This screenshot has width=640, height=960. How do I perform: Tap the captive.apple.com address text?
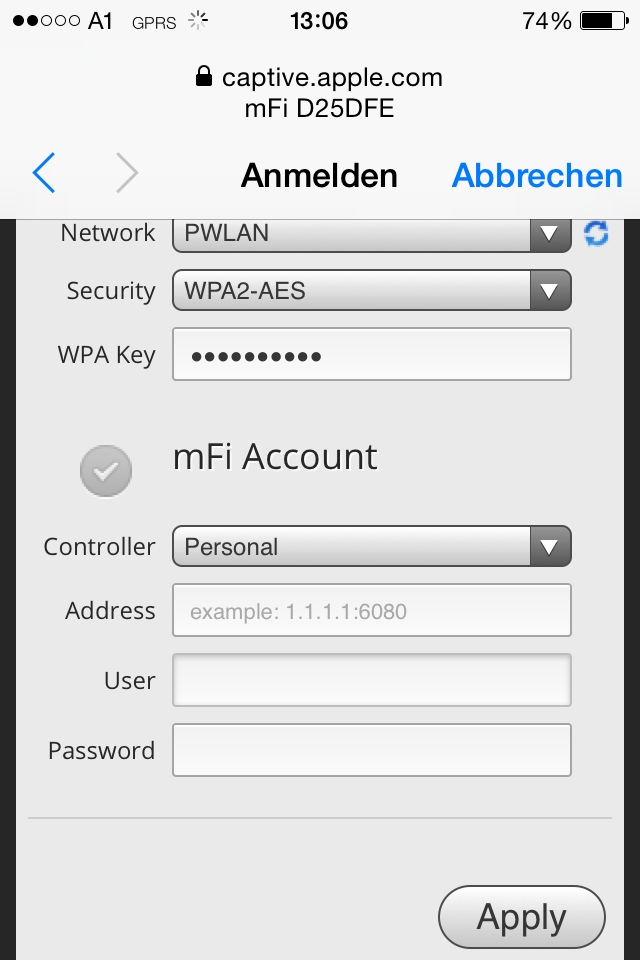pos(332,78)
